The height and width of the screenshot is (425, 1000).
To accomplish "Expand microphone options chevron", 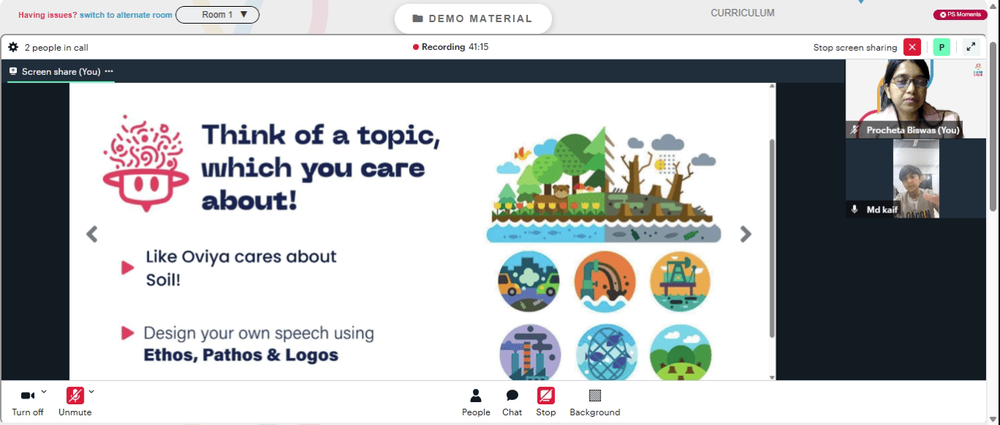I will point(91,391).
